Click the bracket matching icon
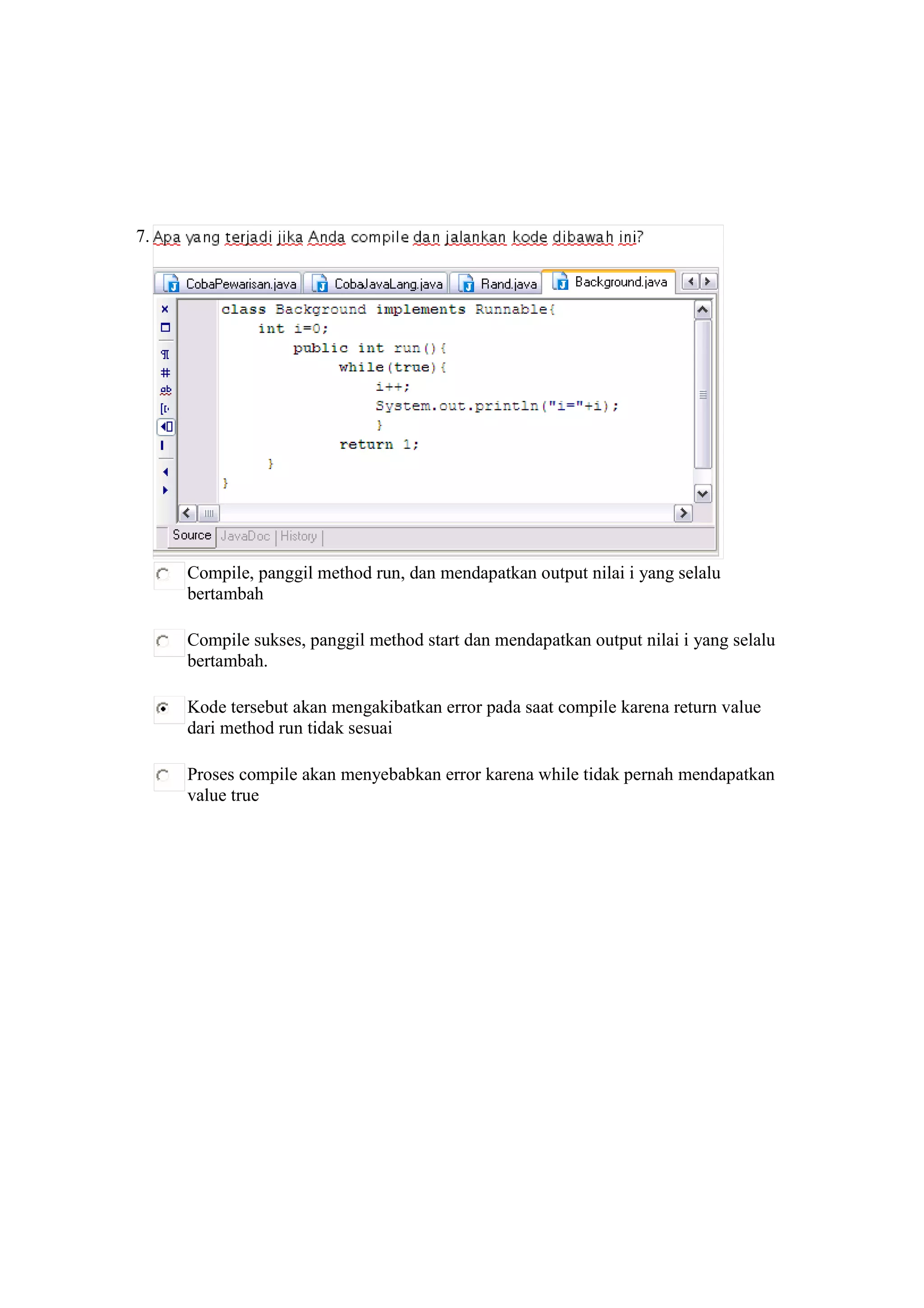924x1308 pixels. (165, 408)
